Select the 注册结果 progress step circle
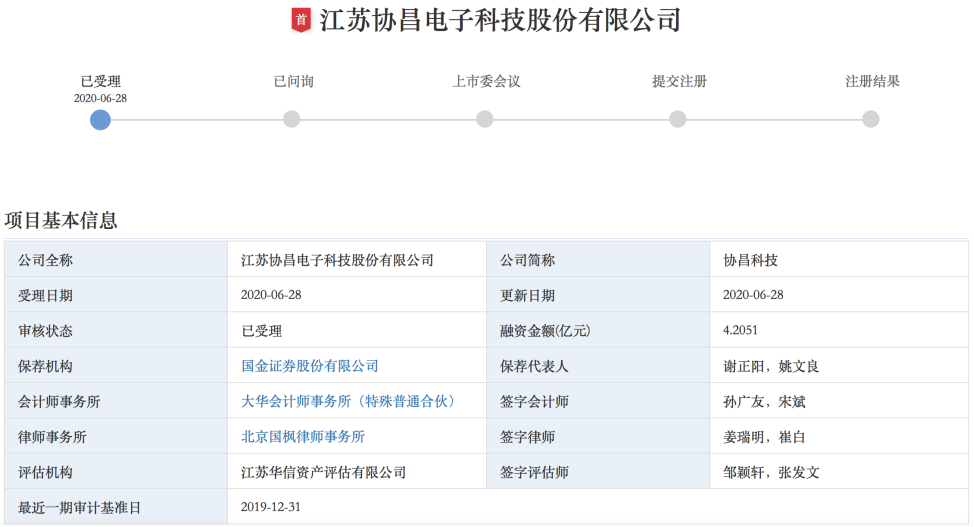Screen dimensions: 974x527 871,119
